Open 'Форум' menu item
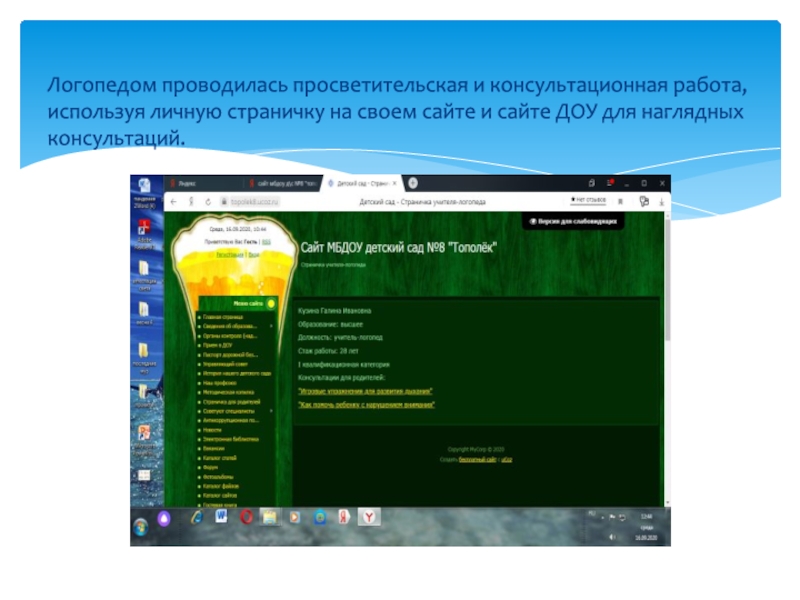The width and height of the screenshot is (800, 600). [210, 467]
